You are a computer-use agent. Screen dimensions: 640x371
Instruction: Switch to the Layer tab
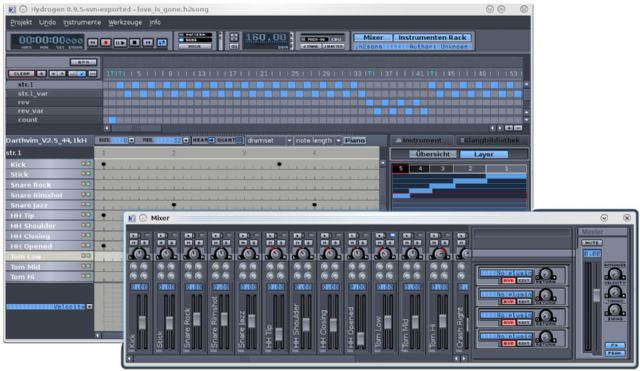click(x=484, y=154)
